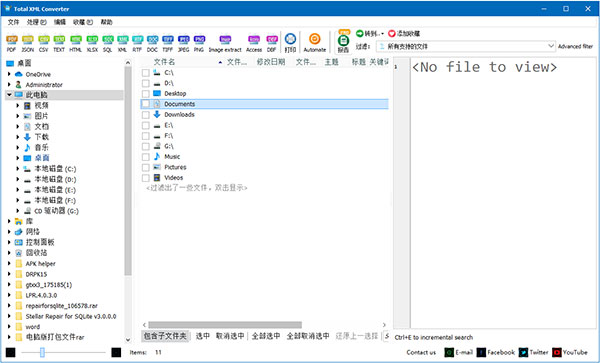This screenshot has width=600, height=363.
Task: Open the report (报告) icon
Action: (344, 42)
